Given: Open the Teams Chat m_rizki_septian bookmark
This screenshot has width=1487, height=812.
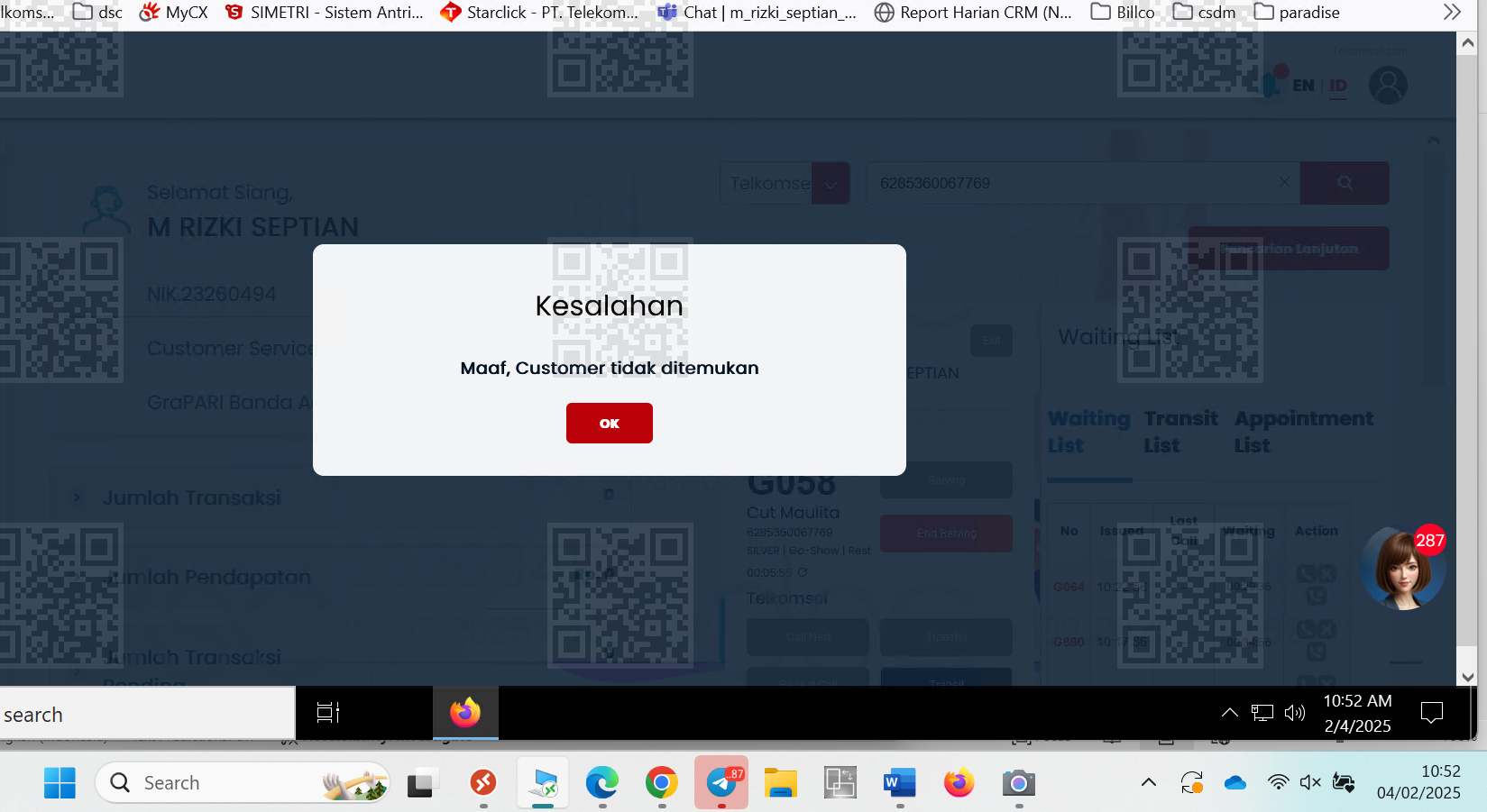Looking at the screenshot, I should (757, 13).
